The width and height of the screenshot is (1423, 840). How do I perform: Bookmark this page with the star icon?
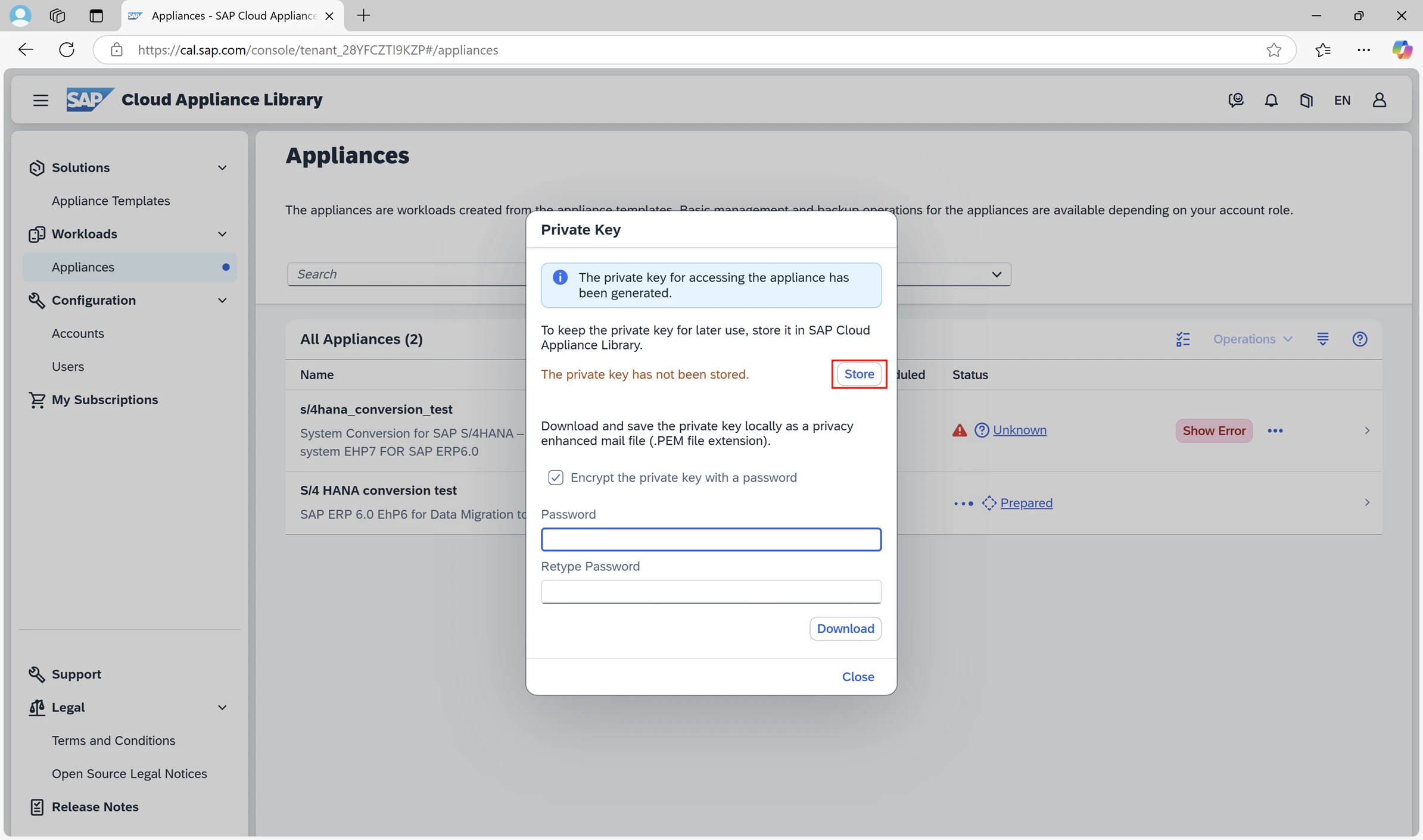point(1273,50)
